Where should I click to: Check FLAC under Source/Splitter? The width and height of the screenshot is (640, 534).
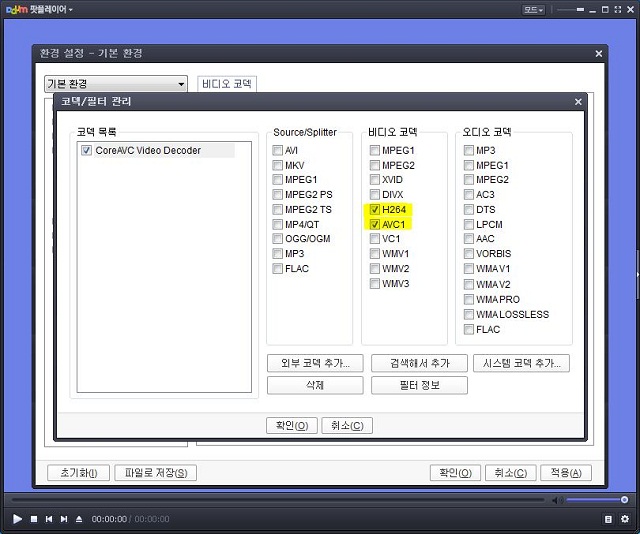coord(278,269)
